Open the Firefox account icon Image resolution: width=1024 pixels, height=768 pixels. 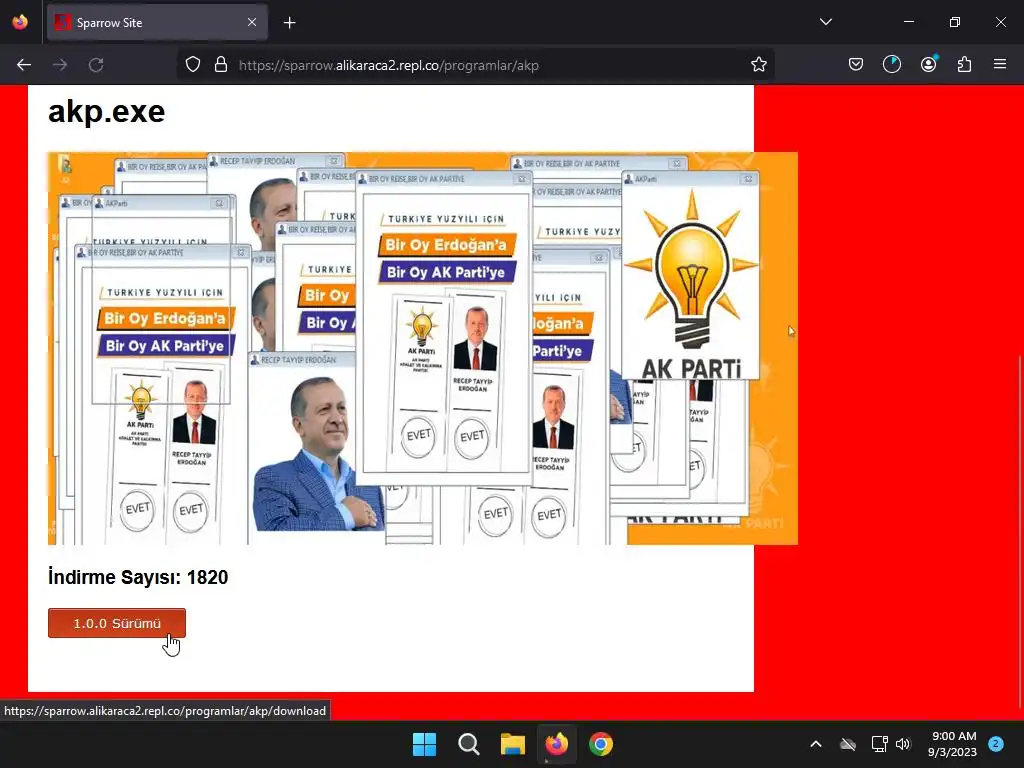[x=928, y=64]
